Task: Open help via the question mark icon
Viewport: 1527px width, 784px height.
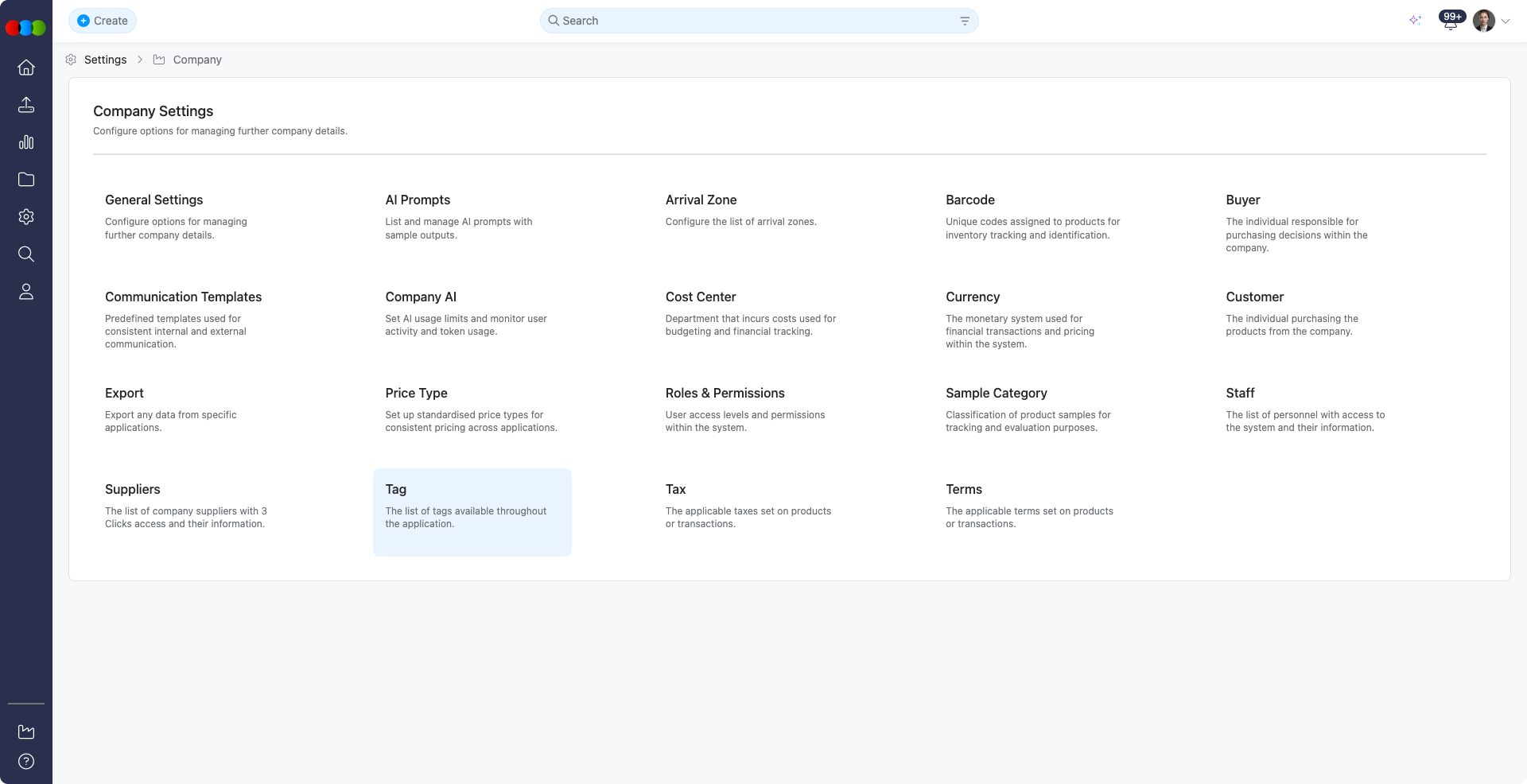Action: pos(26,761)
